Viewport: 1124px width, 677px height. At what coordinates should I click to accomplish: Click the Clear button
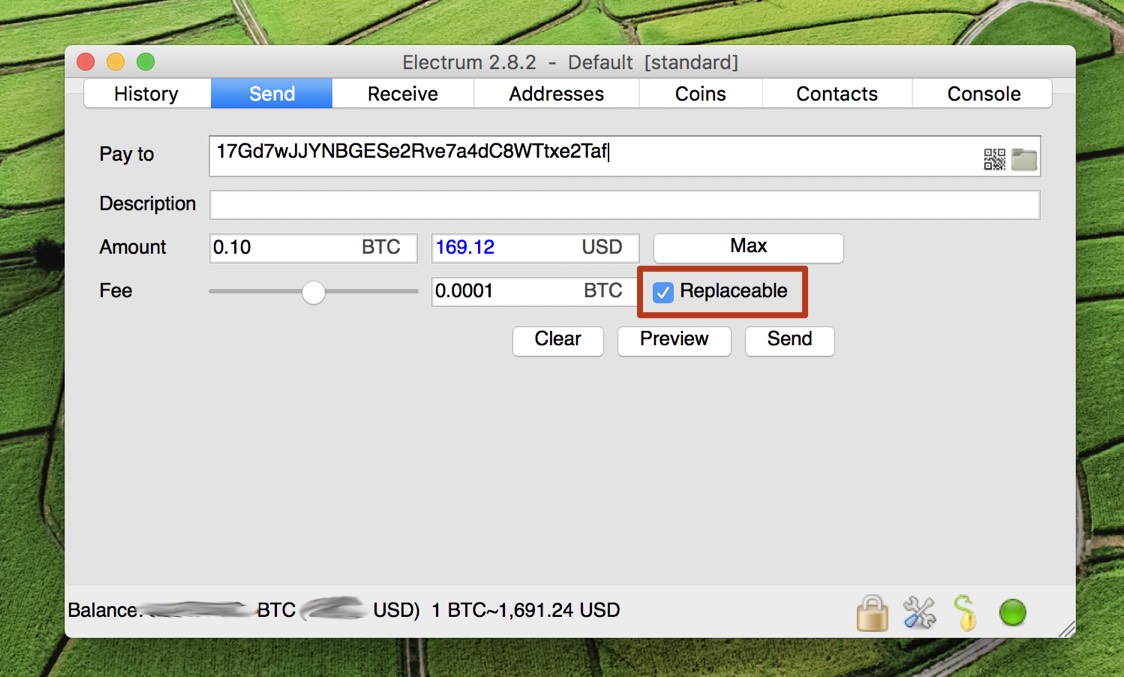(x=558, y=340)
